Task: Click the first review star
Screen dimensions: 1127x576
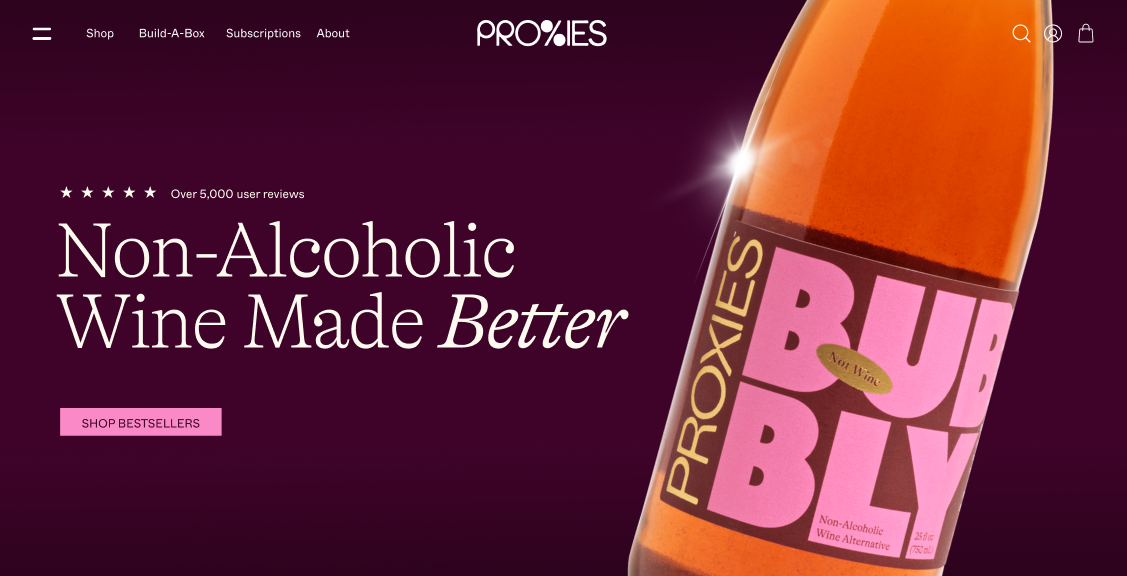Action: point(66,192)
